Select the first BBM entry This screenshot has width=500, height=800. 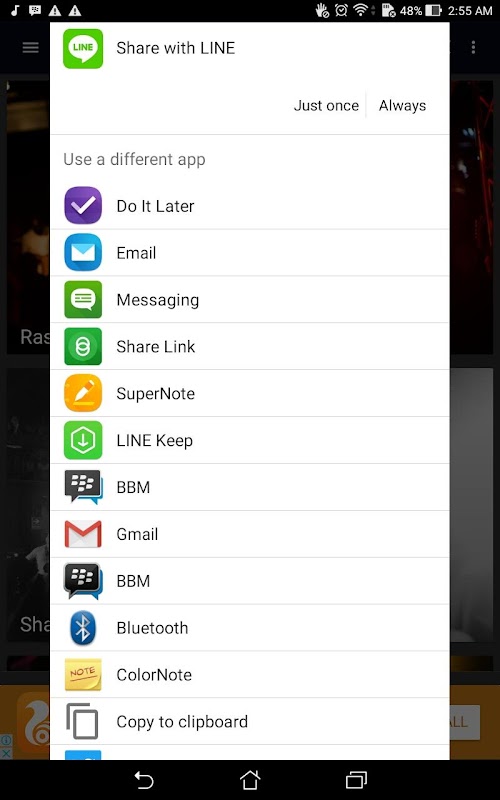[250, 487]
